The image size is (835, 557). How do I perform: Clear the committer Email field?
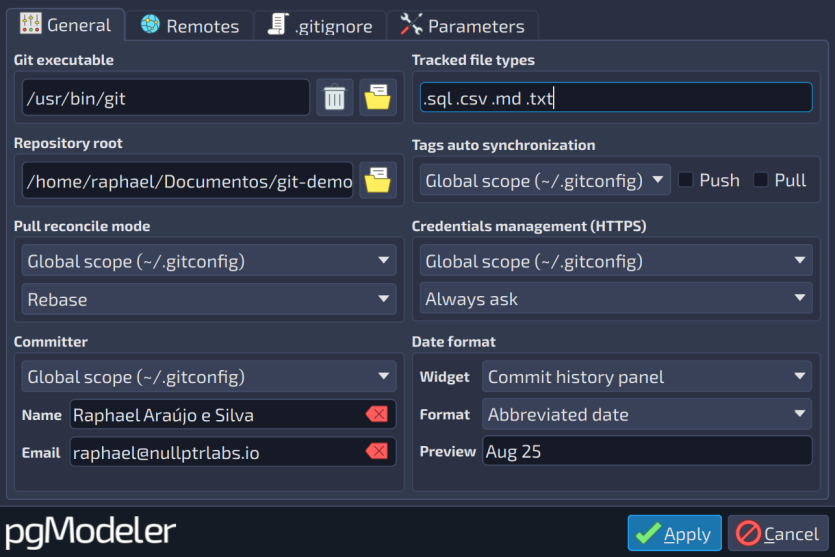(377, 452)
